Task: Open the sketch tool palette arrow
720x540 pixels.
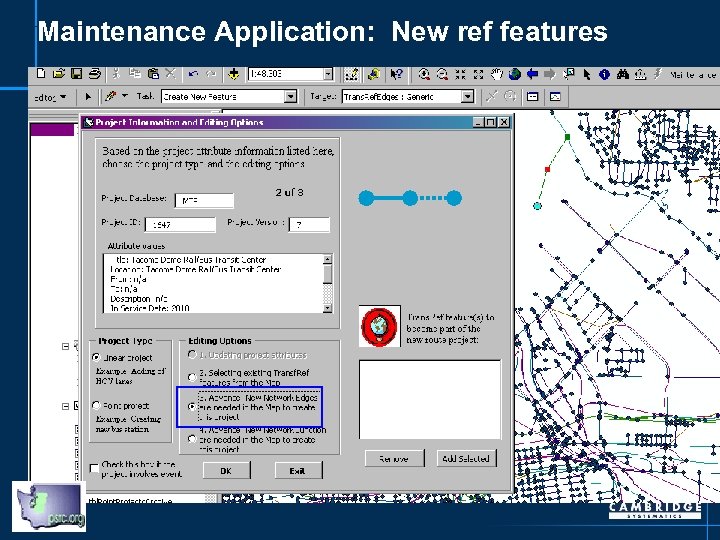Action: tap(125, 96)
